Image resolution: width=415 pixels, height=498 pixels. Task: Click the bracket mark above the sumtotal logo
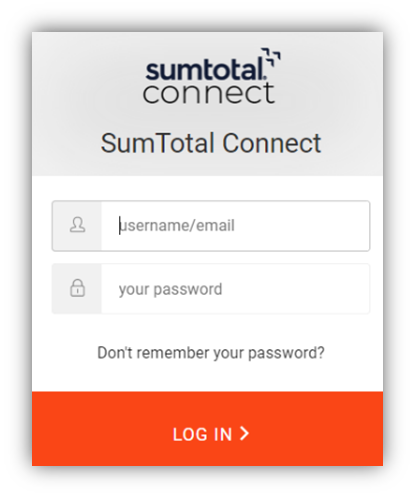(271, 56)
